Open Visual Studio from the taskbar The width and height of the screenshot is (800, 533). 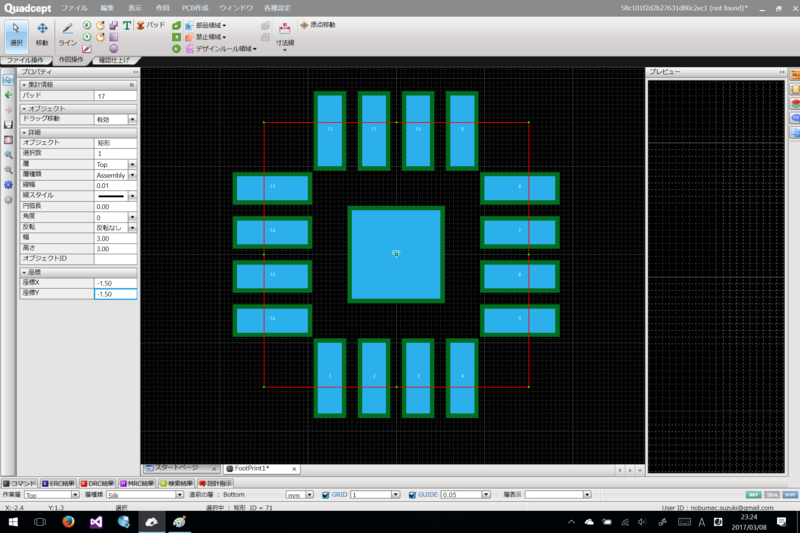pos(96,522)
